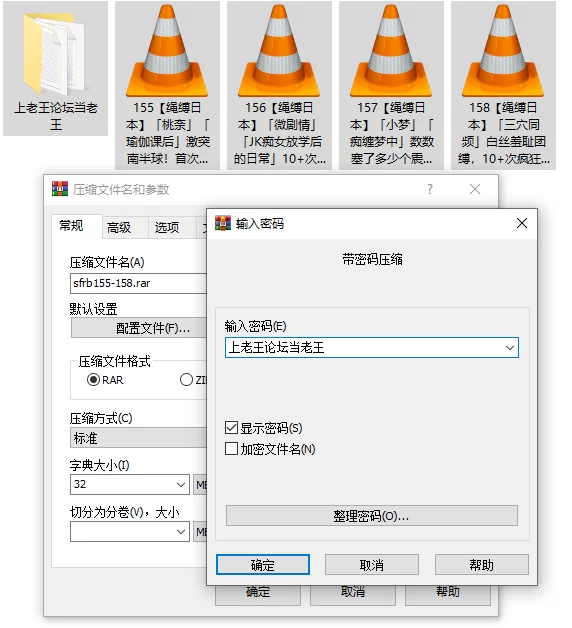Select the RAR format radio button

(x=93, y=379)
